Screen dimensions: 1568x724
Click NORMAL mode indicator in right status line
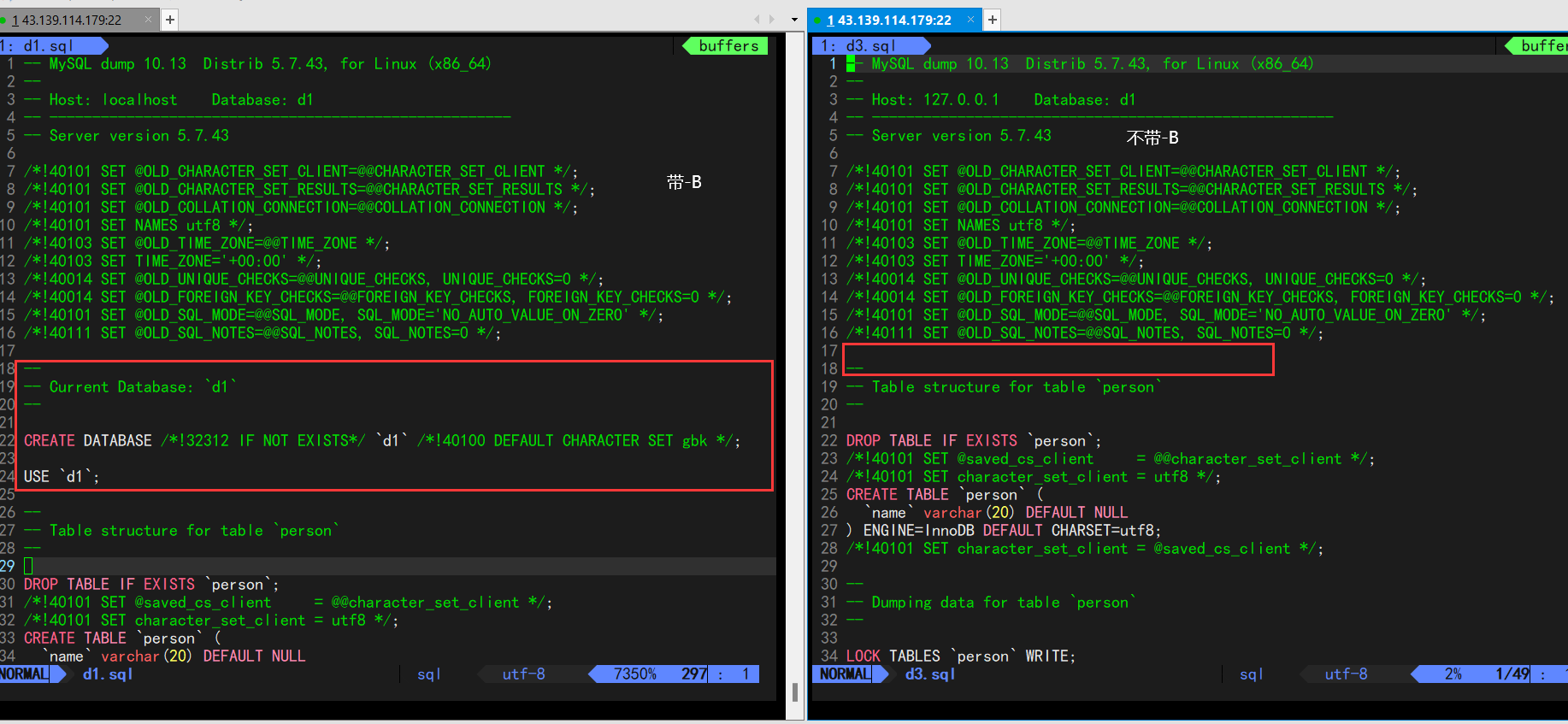coord(846,674)
